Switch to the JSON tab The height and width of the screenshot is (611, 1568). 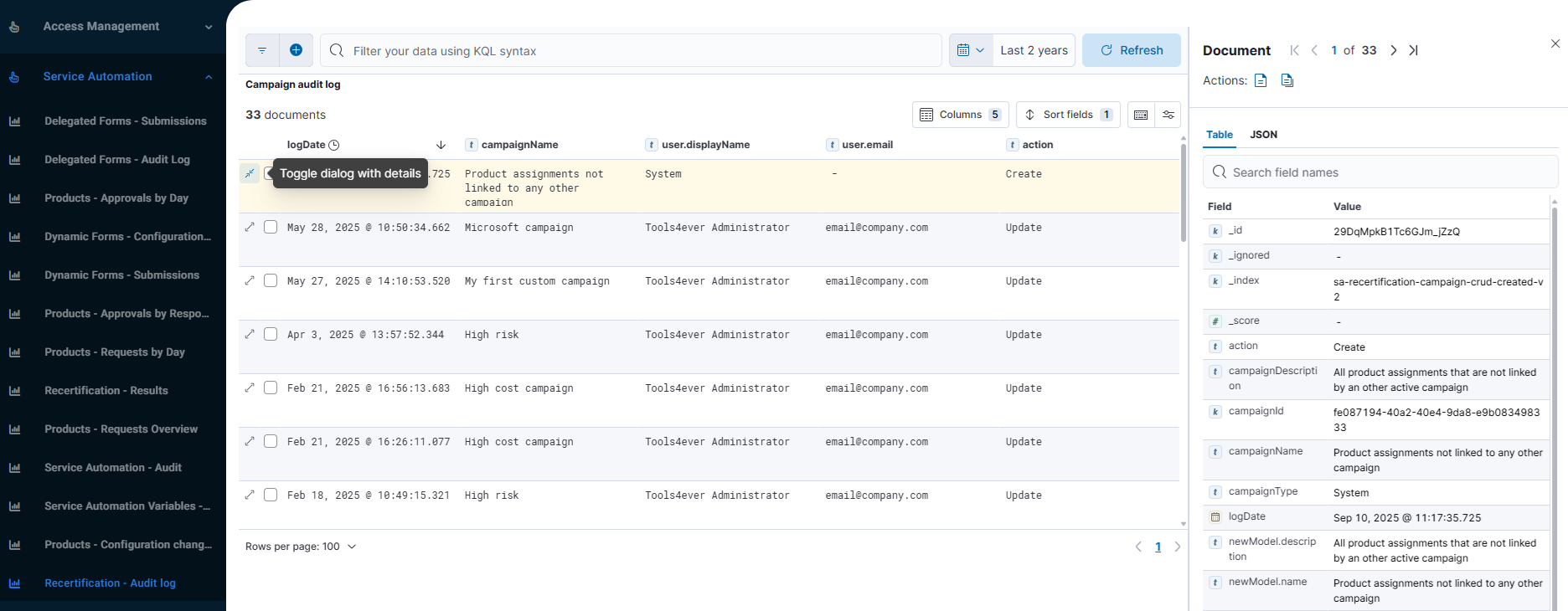point(1263,135)
